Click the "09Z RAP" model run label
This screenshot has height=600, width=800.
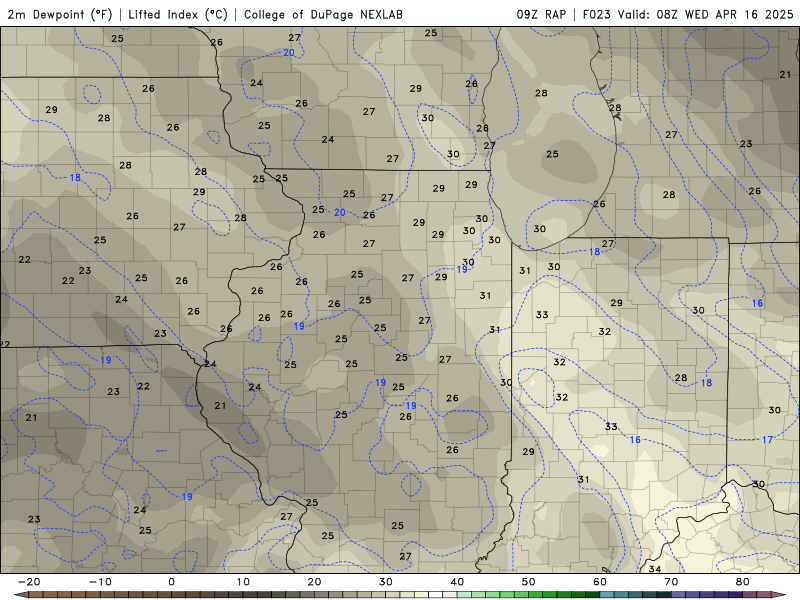pos(541,14)
